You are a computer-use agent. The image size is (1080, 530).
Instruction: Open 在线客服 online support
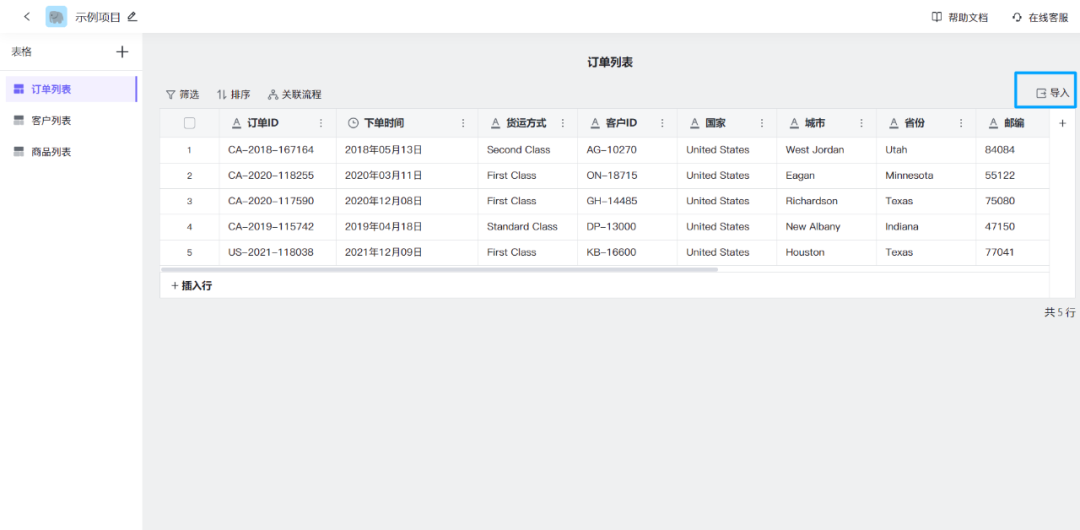1040,17
